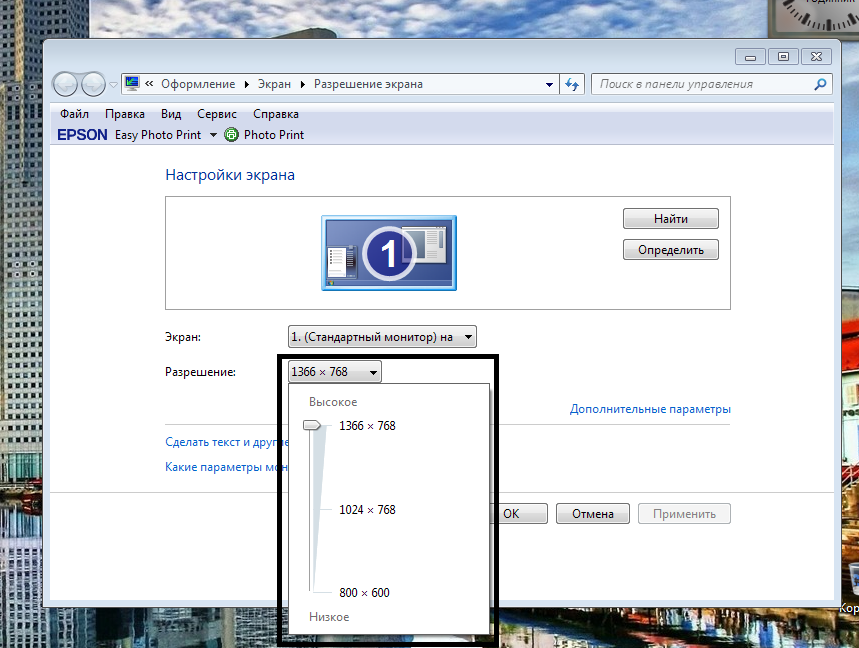This screenshot has height=648, width=859.
Task: Minimize the control panel window
Action: pos(751,56)
